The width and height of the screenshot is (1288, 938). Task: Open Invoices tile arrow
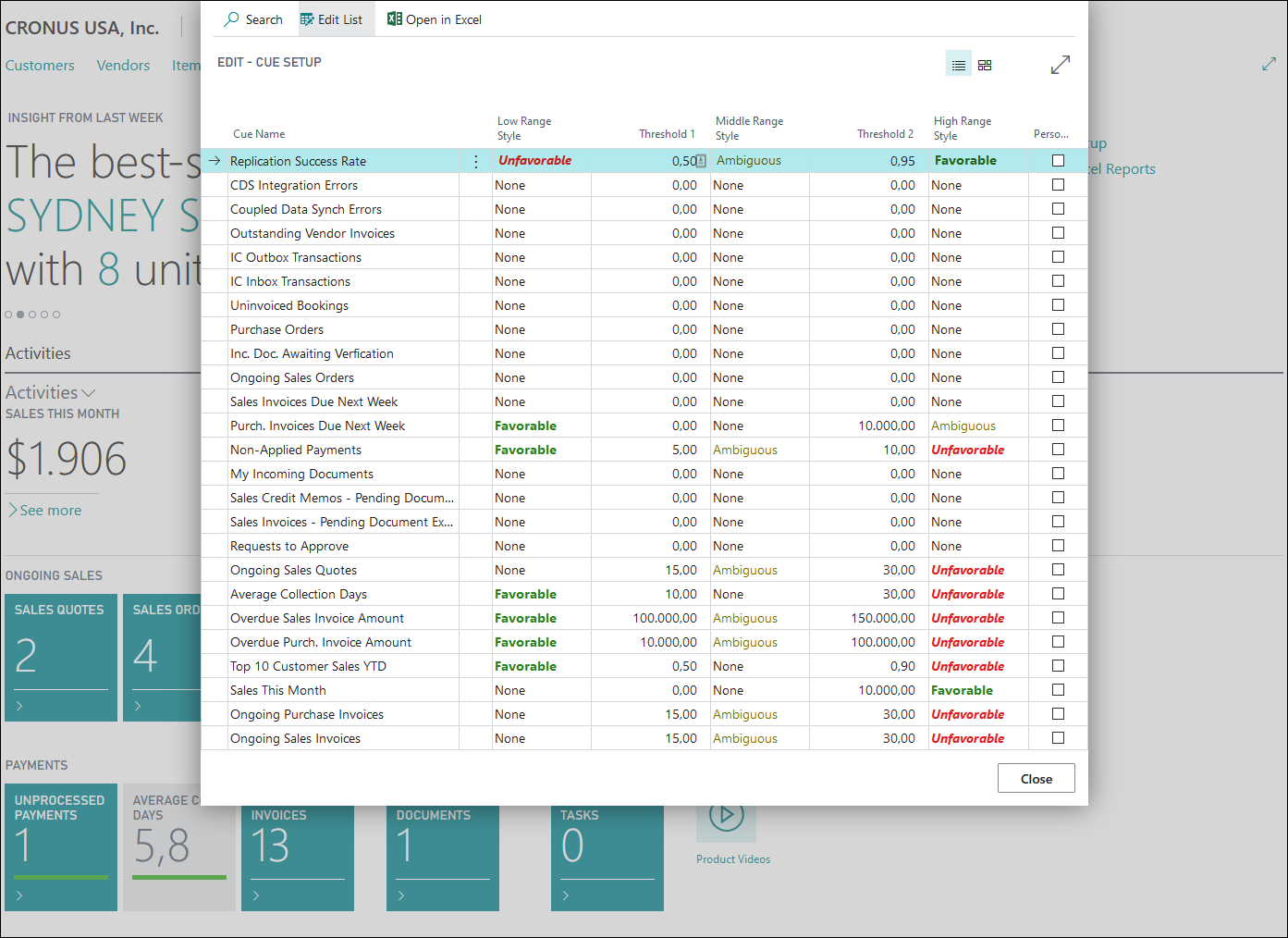257,895
